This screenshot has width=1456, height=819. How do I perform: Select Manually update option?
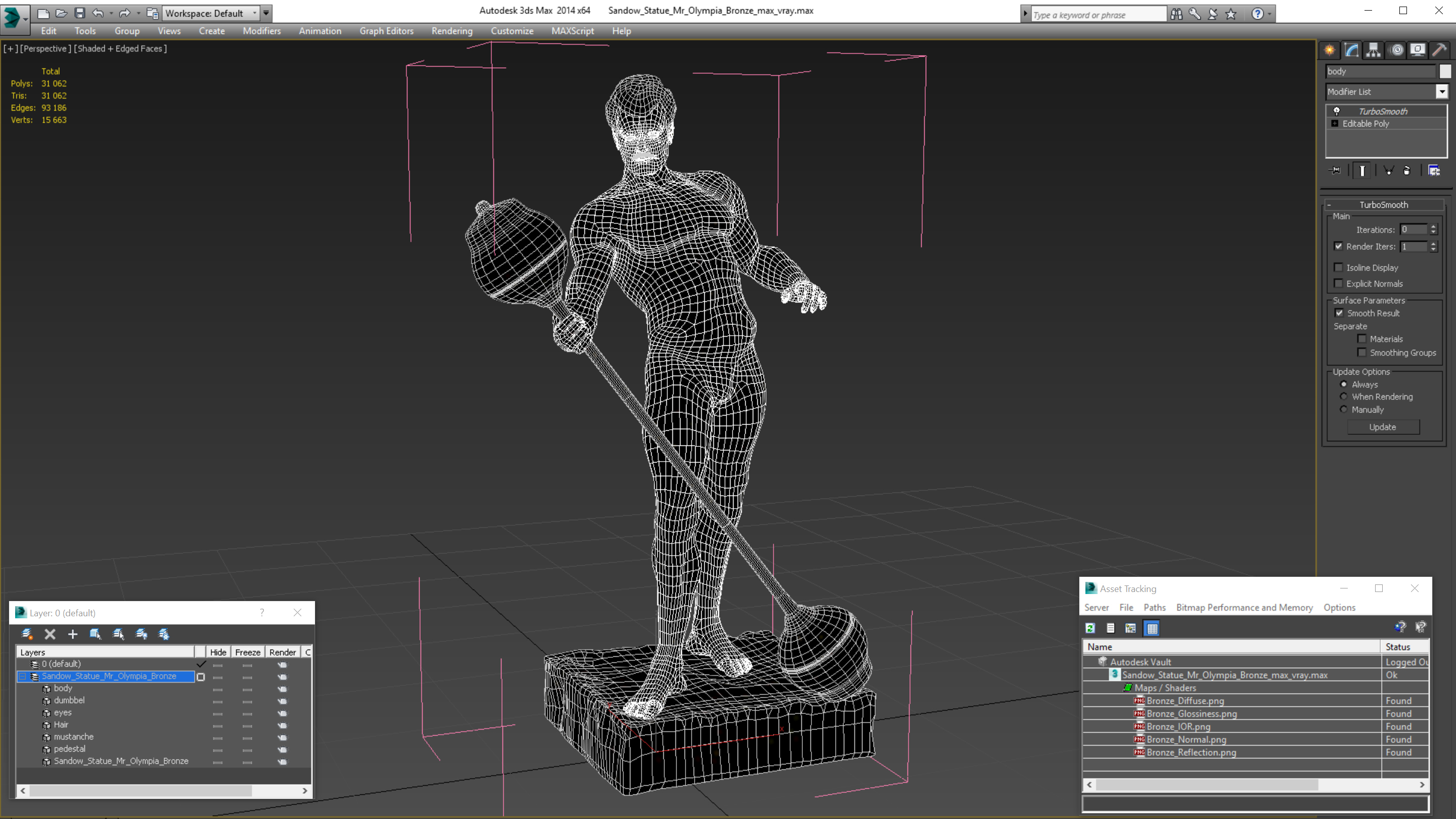point(1344,409)
